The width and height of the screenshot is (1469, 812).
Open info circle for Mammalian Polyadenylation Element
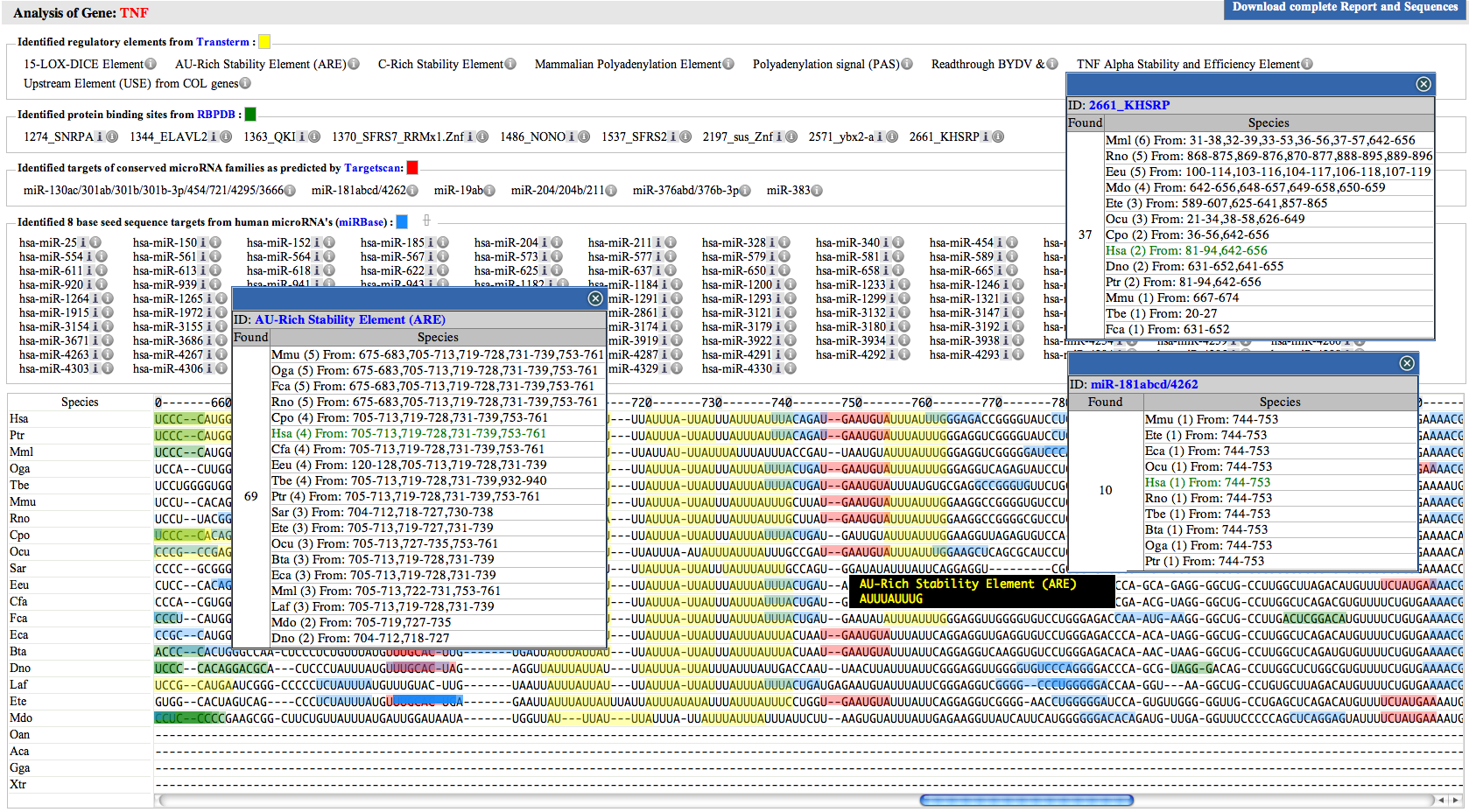[728, 64]
